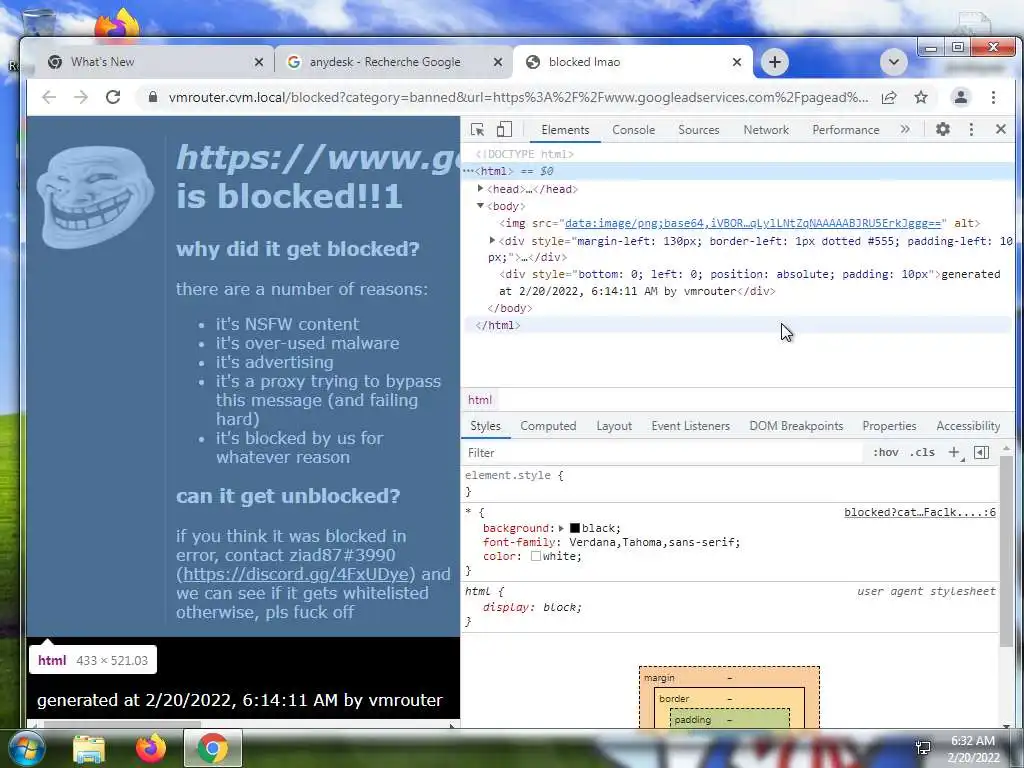Open the DevTools Sources tab
The height and width of the screenshot is (768, 1024).
[x=699, y=130]
